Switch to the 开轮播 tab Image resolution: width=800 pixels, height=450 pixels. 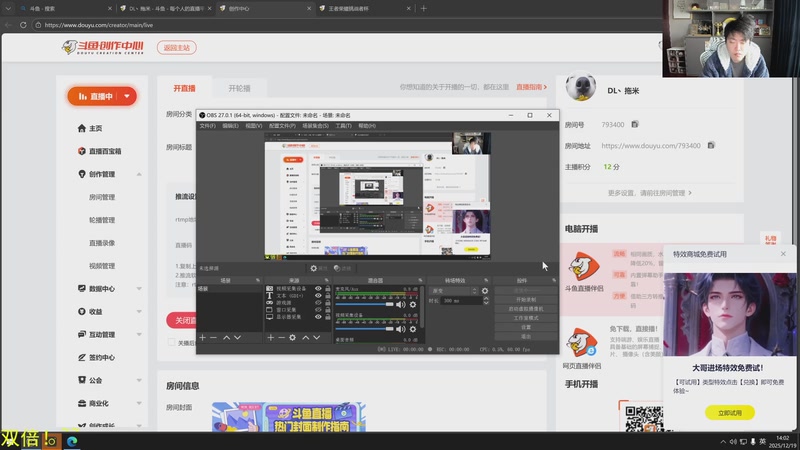(x=239, y=88)
